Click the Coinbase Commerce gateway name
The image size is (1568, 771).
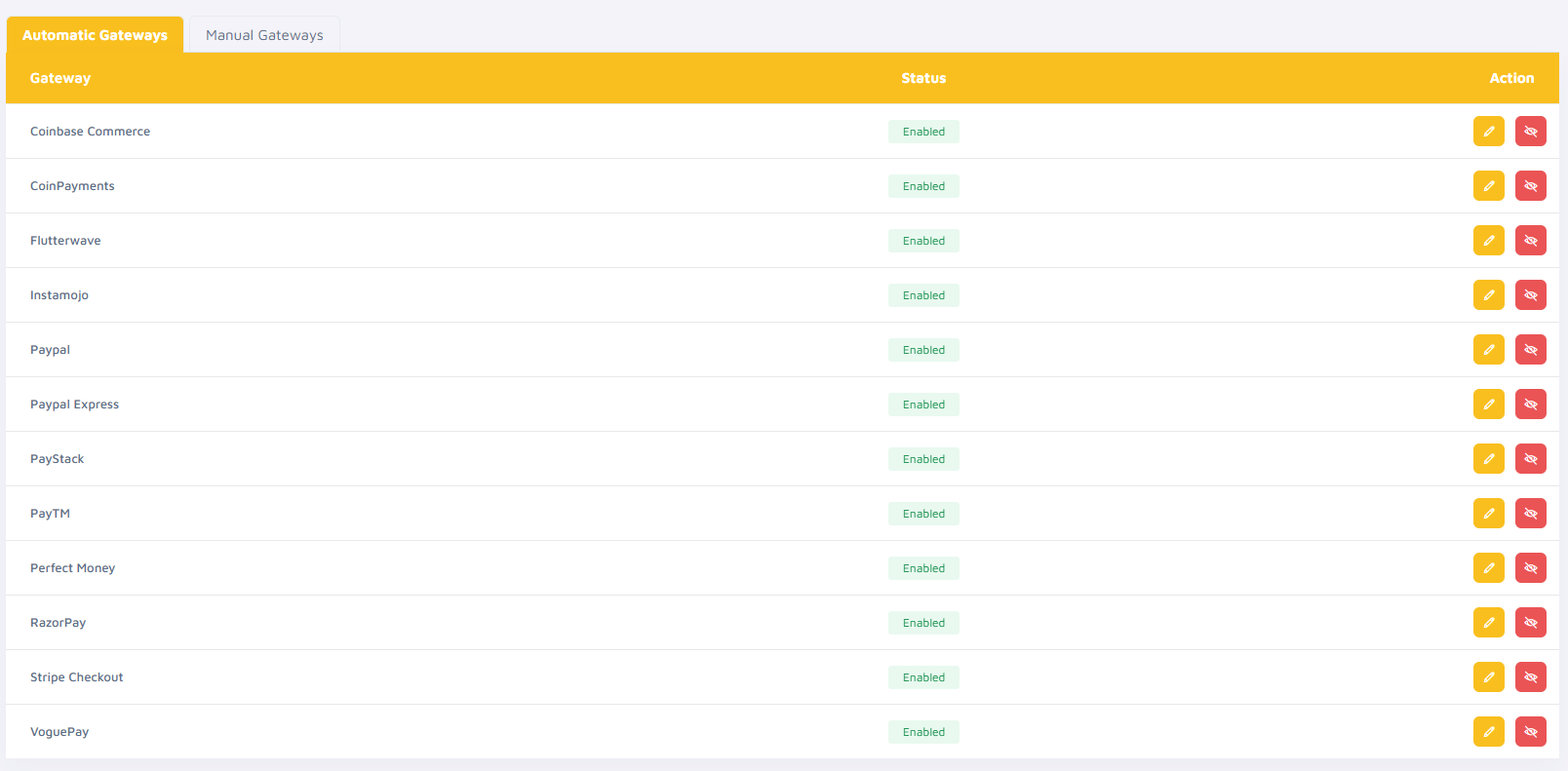[x=90, y=132]
